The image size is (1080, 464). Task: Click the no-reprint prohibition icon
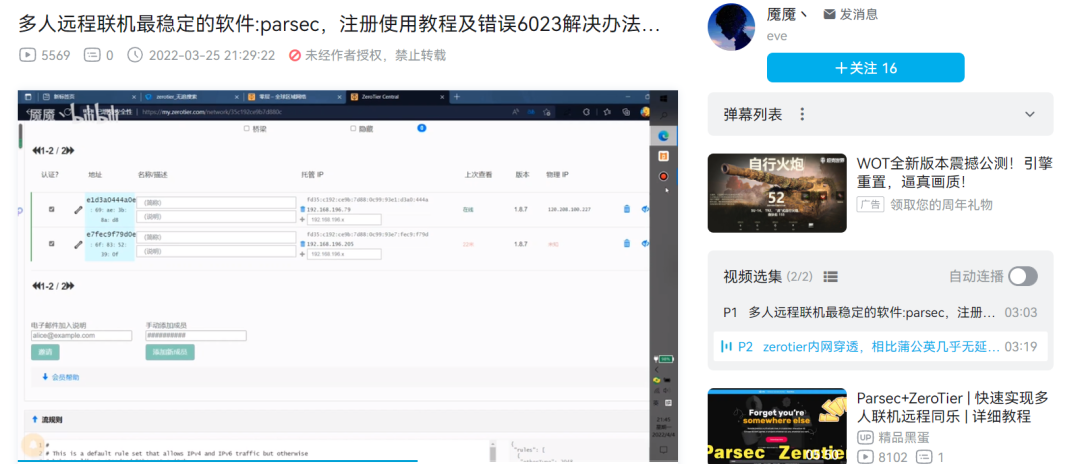[295, 56]
